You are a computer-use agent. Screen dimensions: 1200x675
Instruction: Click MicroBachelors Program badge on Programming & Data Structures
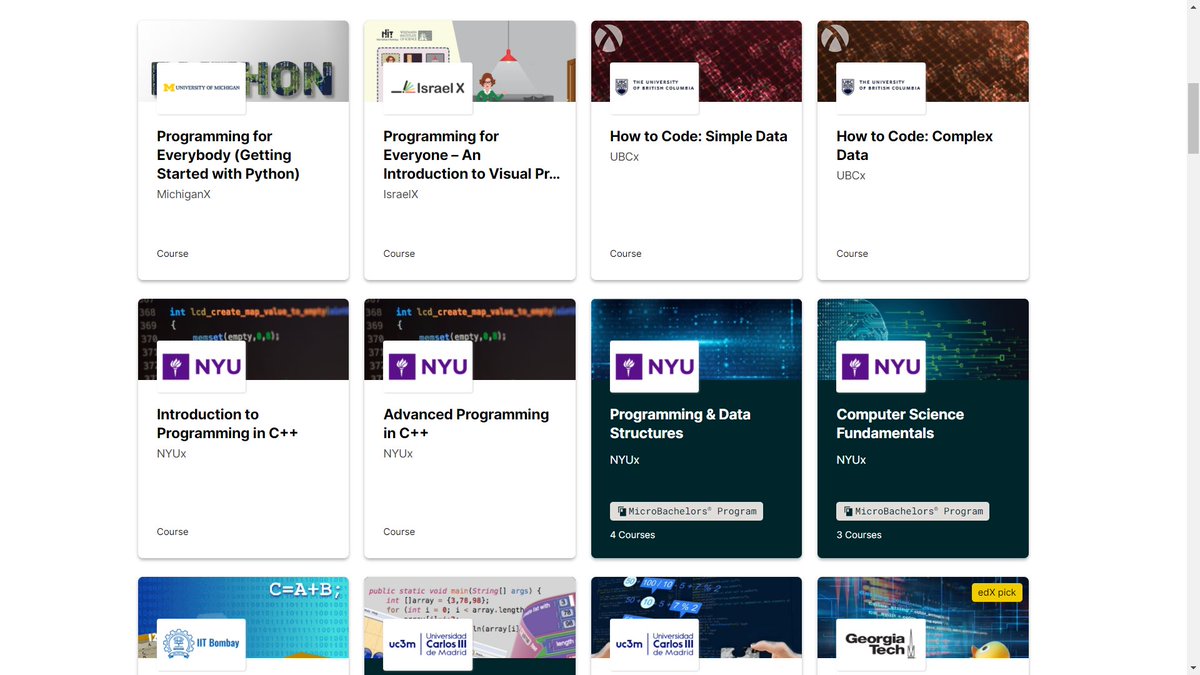coord(686,511)
